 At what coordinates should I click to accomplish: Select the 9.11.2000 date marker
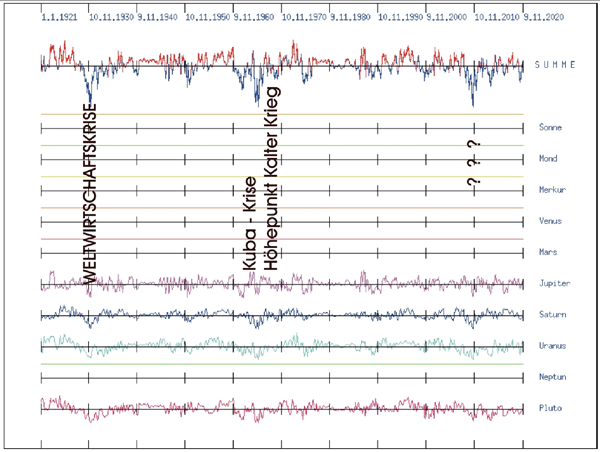point(447,17)
